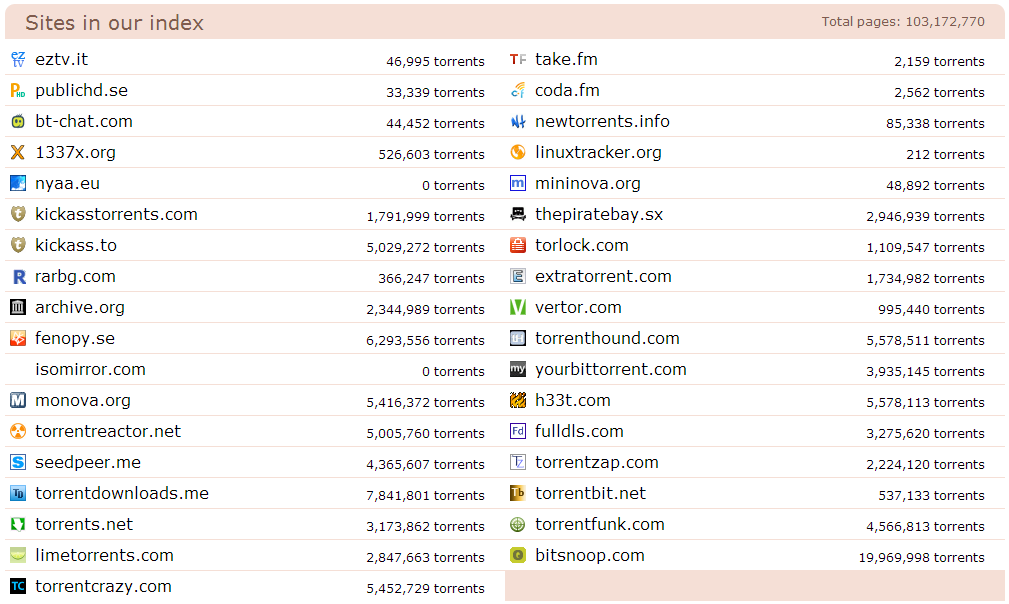The height and width of the screenshot is (604, 1009).
Task: Click the torrentfunk.com green globe icon
Action: pos(518,524)
